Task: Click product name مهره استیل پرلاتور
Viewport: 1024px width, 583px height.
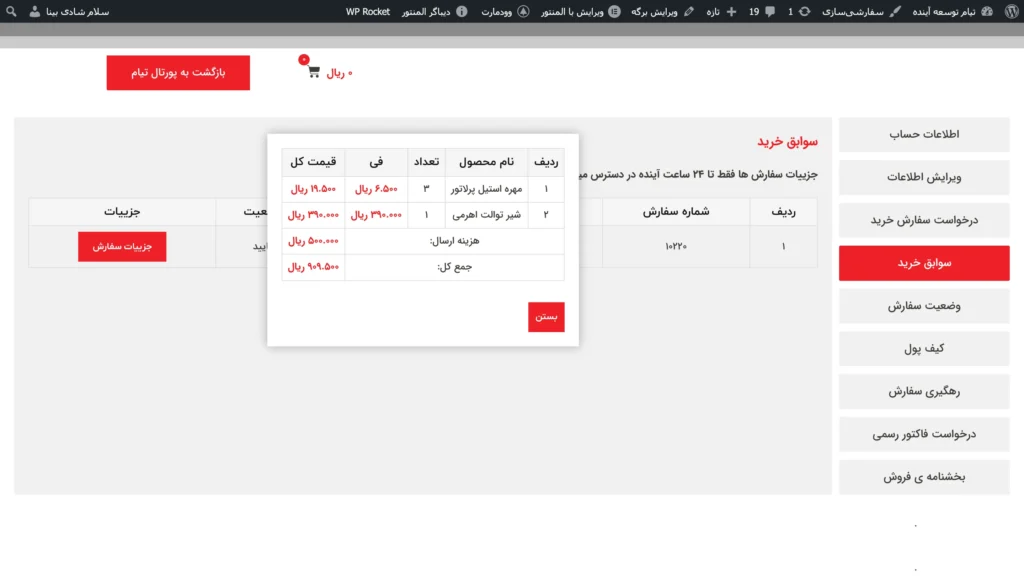Action: [487, 189]
